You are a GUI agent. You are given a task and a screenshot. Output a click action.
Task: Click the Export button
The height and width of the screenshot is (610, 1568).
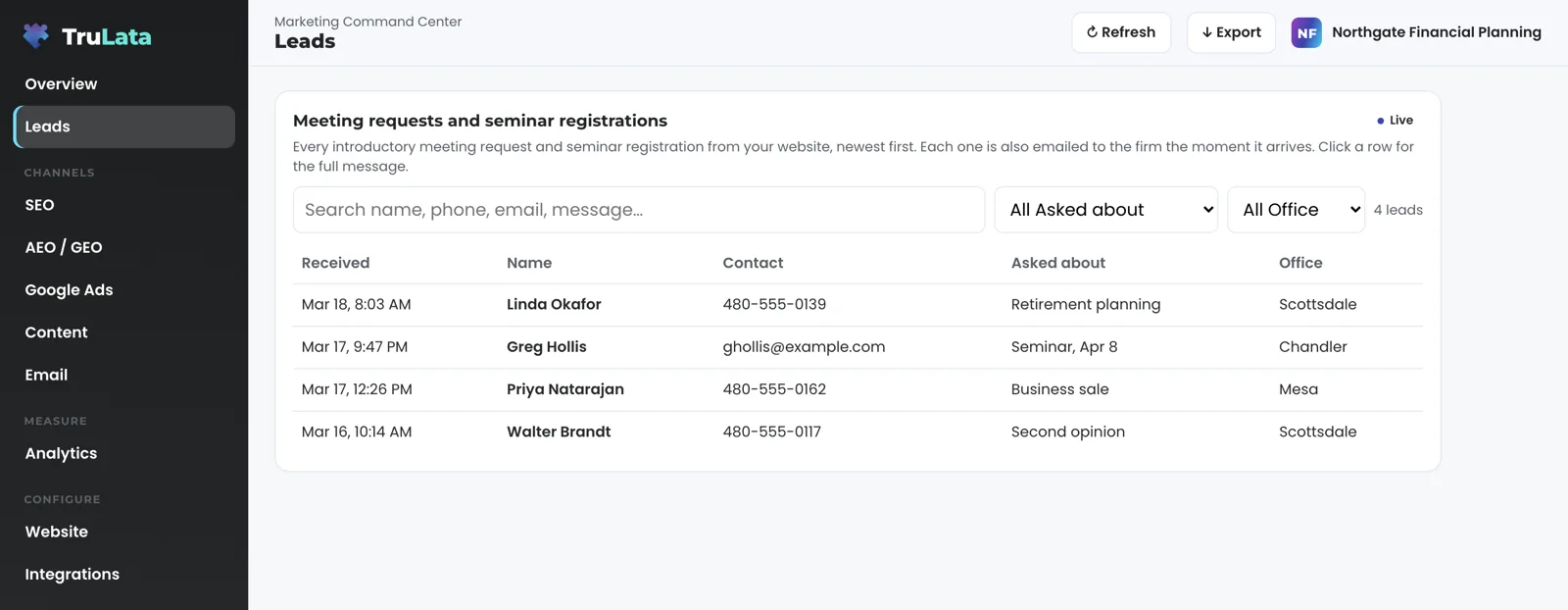click(1231, 32)
